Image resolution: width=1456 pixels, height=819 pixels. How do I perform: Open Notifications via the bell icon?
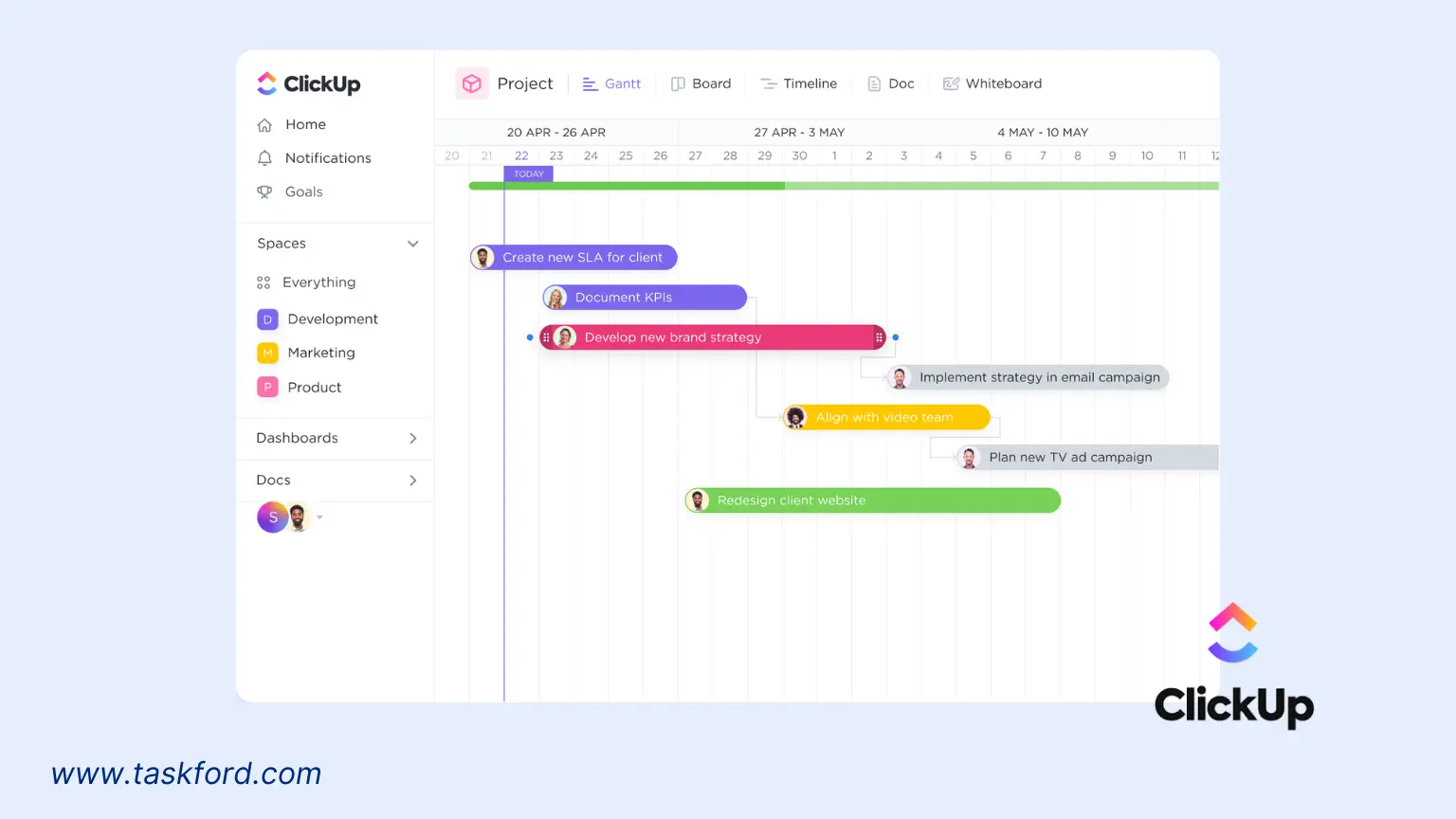265,157
